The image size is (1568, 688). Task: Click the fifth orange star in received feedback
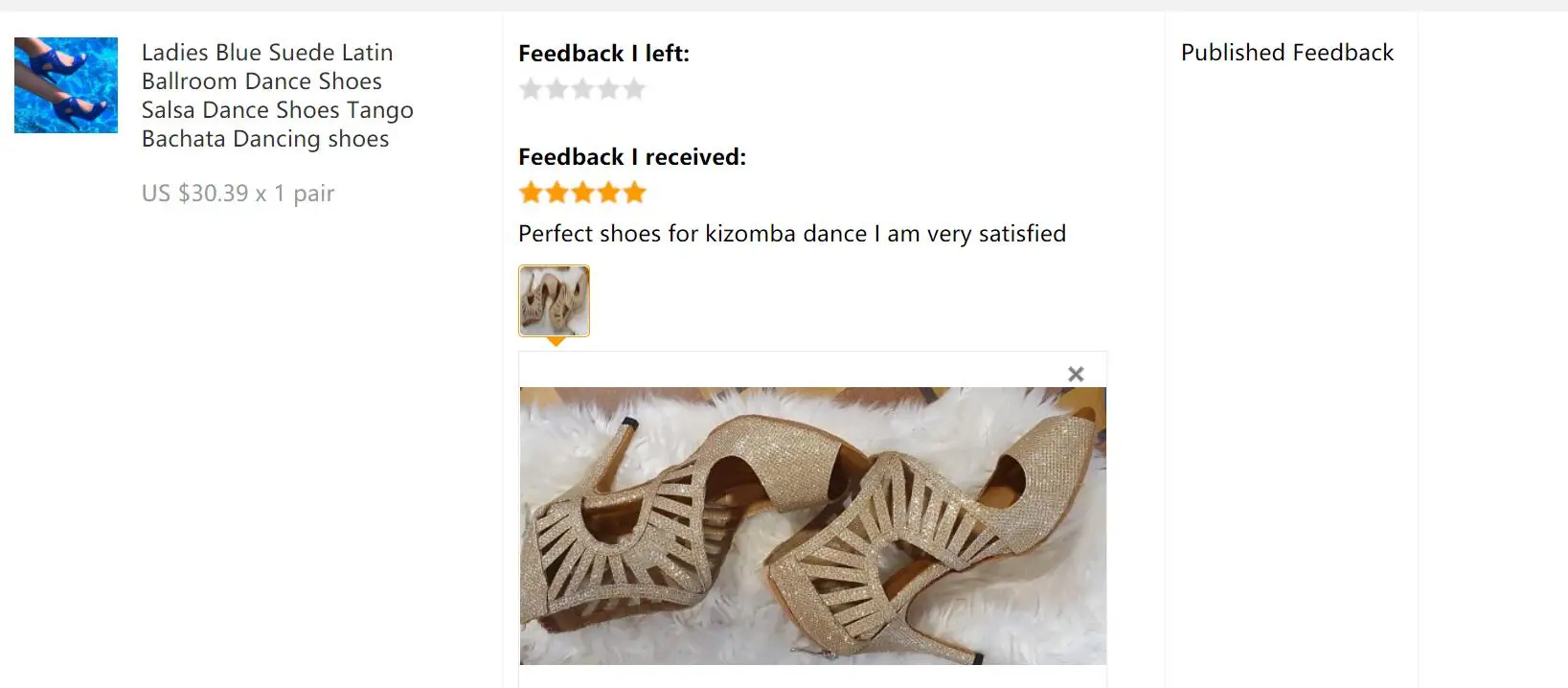(x=634, y=193)
